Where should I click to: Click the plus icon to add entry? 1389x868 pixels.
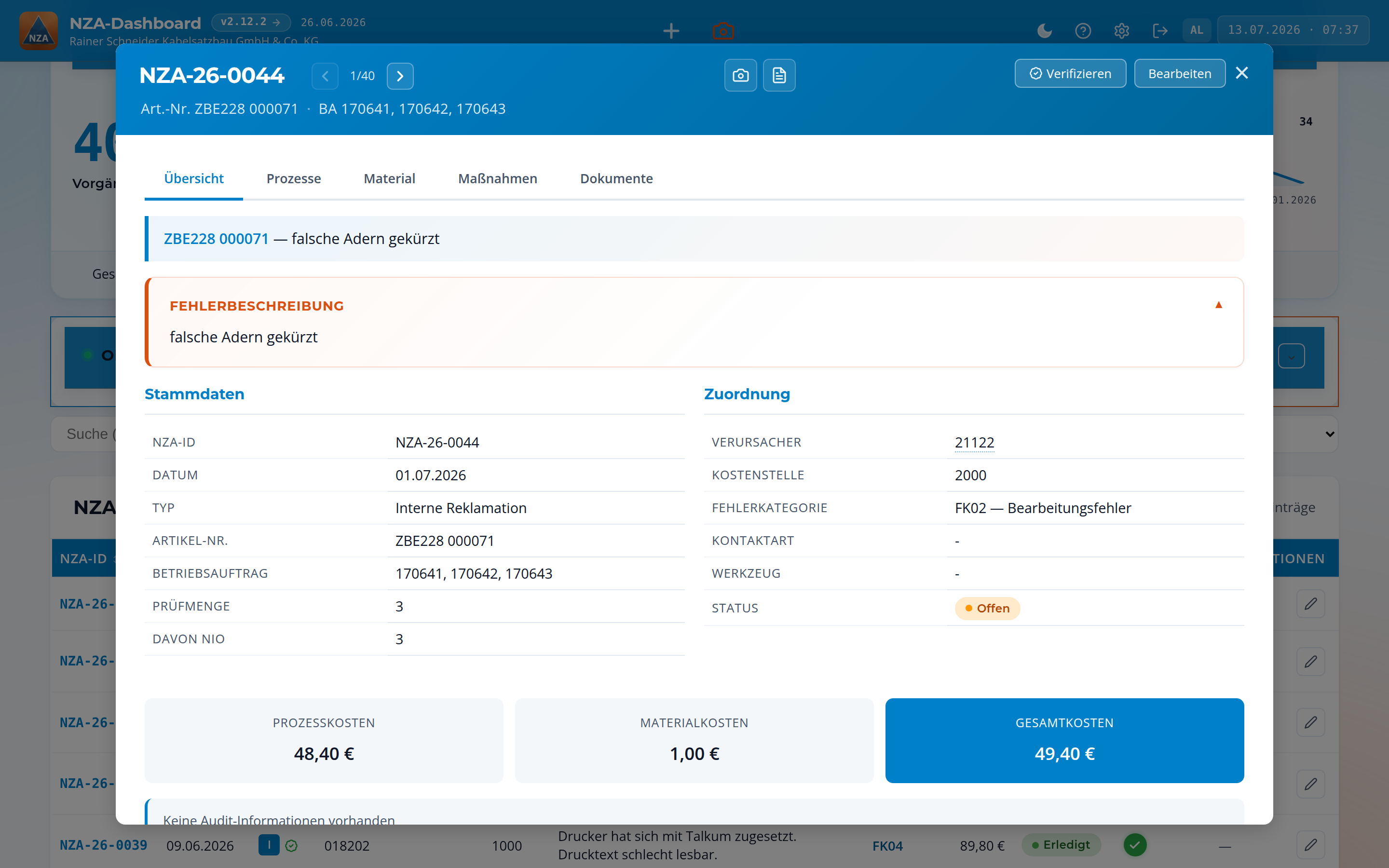[671, 30]
